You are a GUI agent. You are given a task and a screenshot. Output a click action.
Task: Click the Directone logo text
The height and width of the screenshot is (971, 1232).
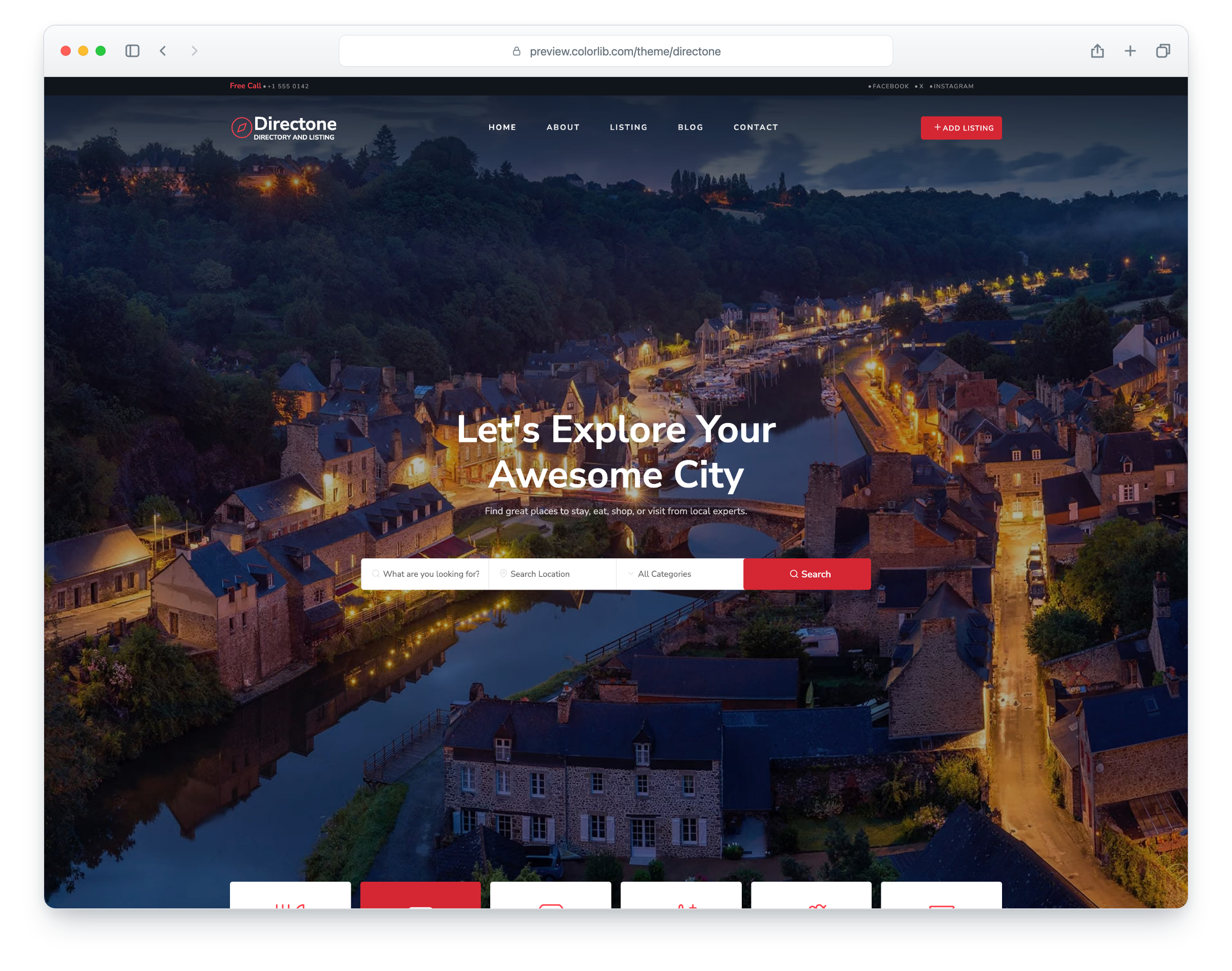295,123
